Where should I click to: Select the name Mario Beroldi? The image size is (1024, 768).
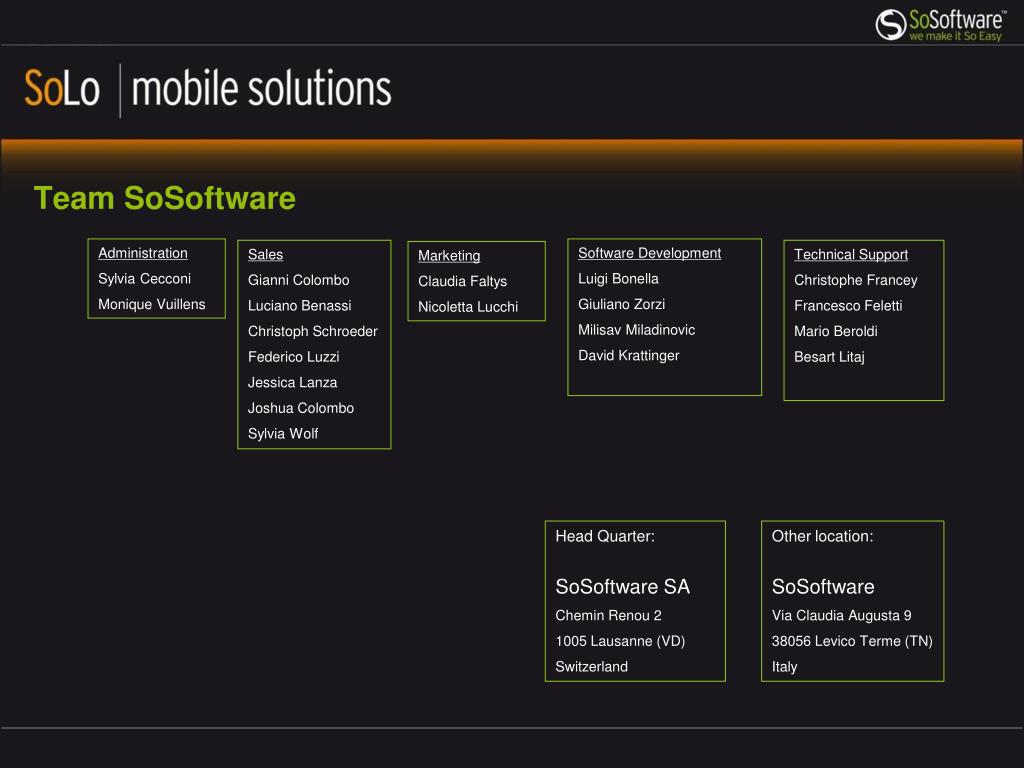tap(835, 331)
